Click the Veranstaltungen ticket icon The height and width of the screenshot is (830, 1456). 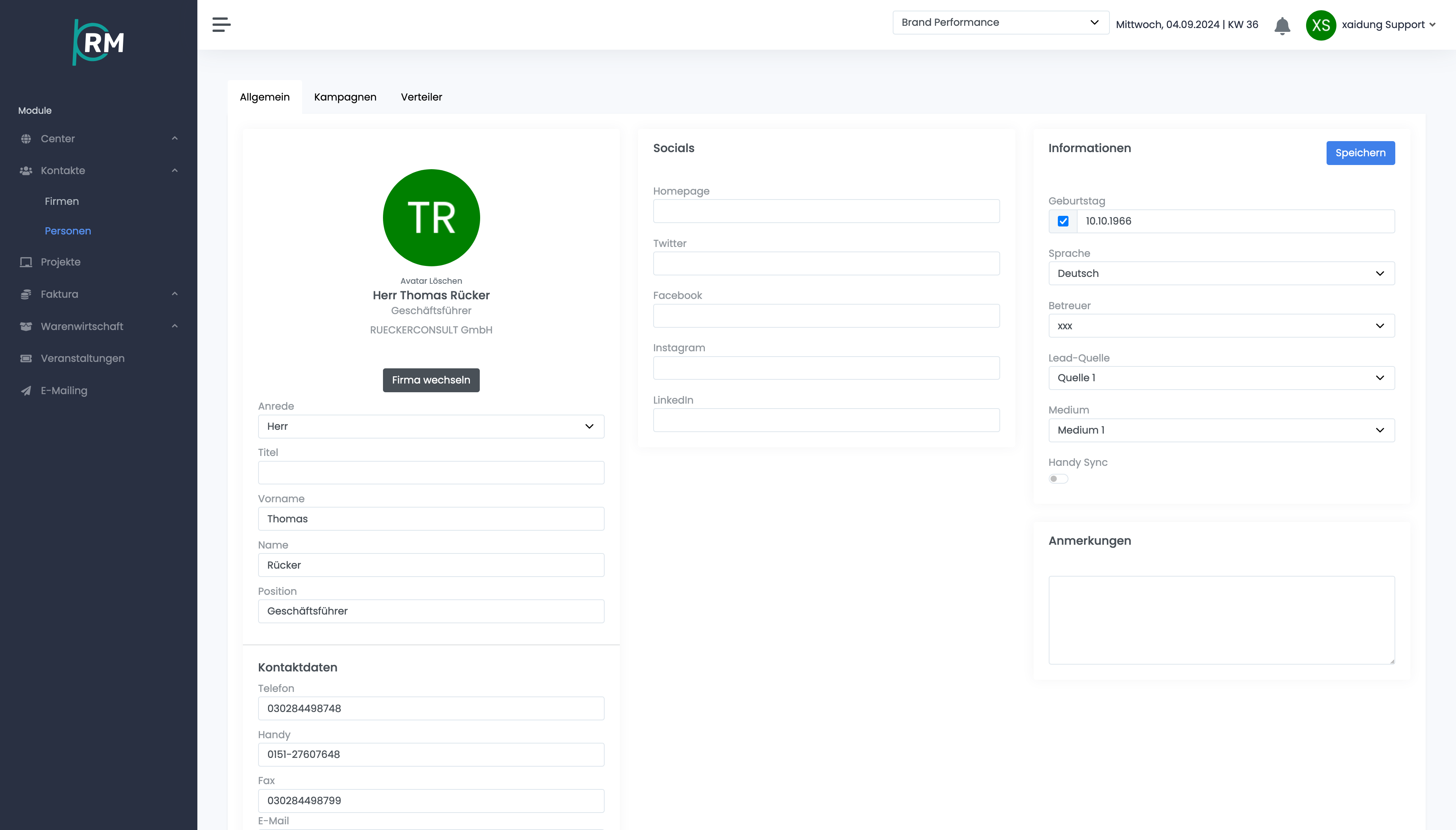pyautogui.click(x=26, y=358)
